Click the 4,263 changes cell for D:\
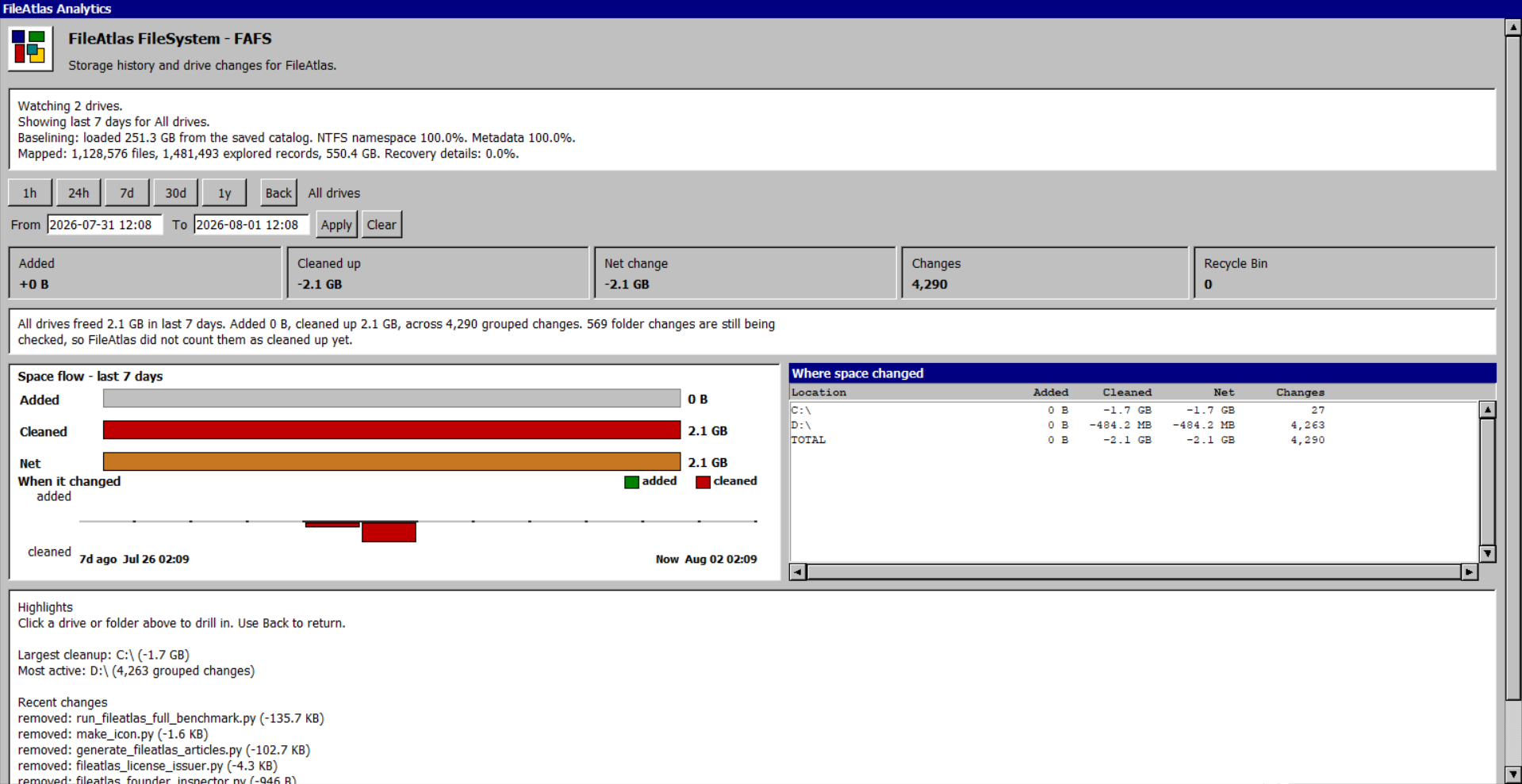The width and height of the screenshot is (1522, 784). click(x=1307, y=425)
